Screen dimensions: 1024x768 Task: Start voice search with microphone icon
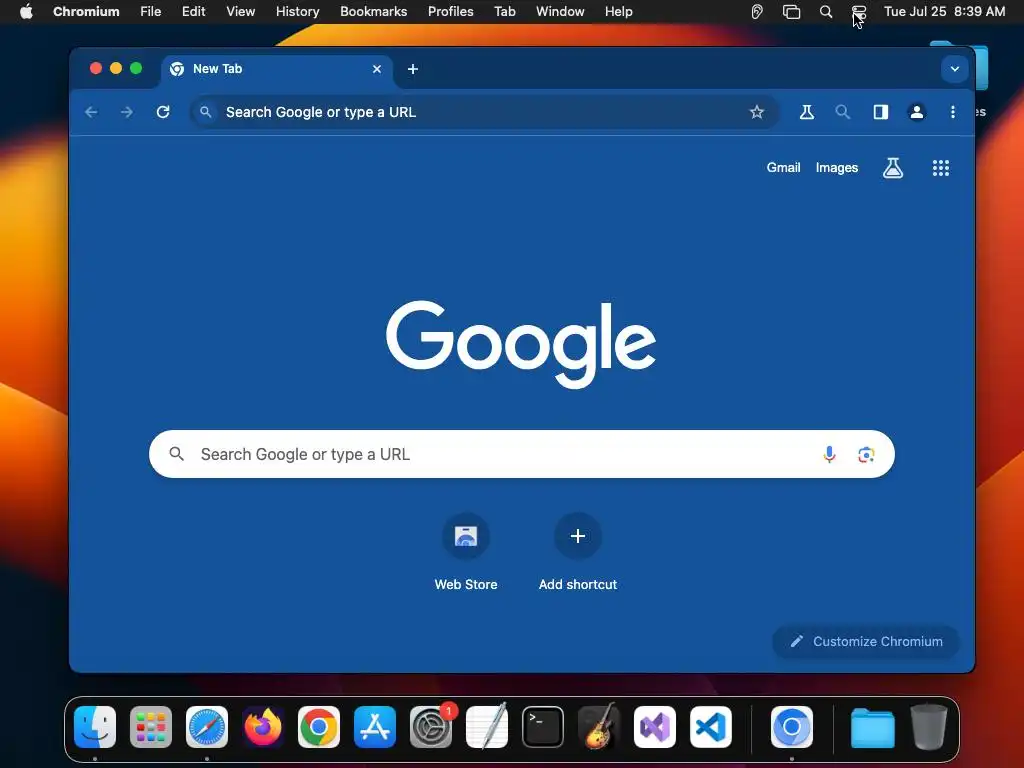point(829,455)
